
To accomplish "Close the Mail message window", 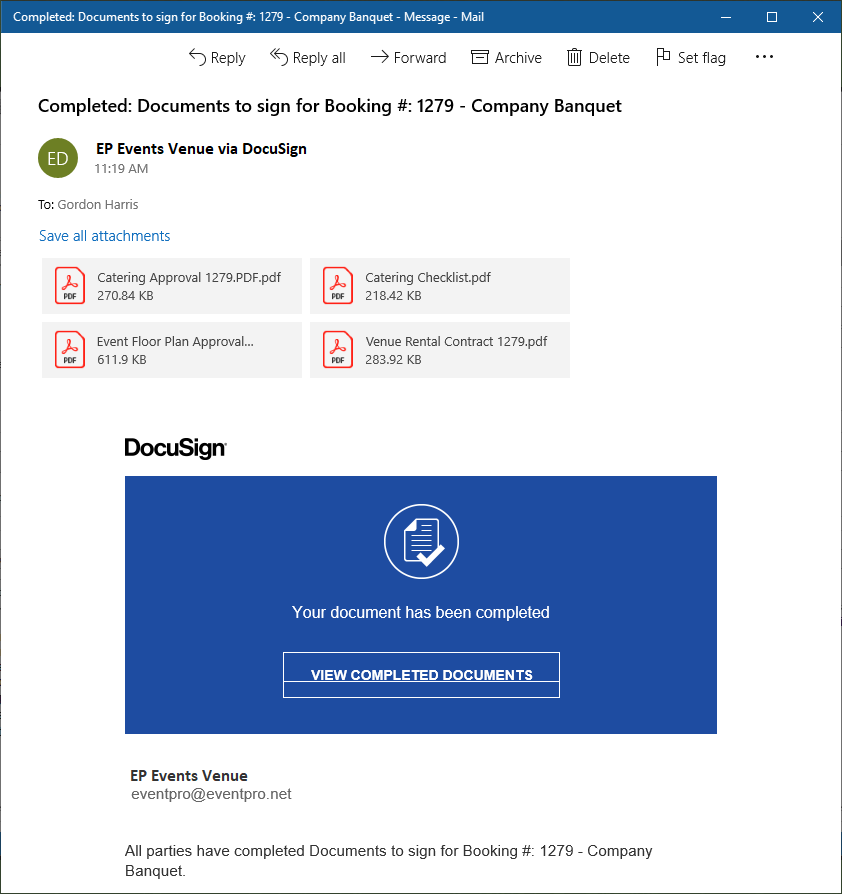I will tap(817, 17).
